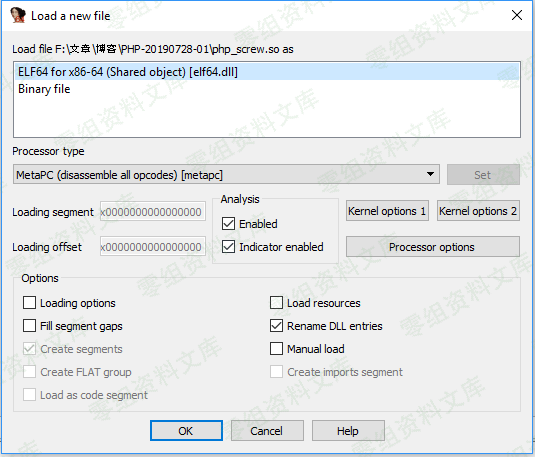Enable the Loading options checkbox
Image resolution: width=535 pixels, height=457 pixels.
[29, 303]
